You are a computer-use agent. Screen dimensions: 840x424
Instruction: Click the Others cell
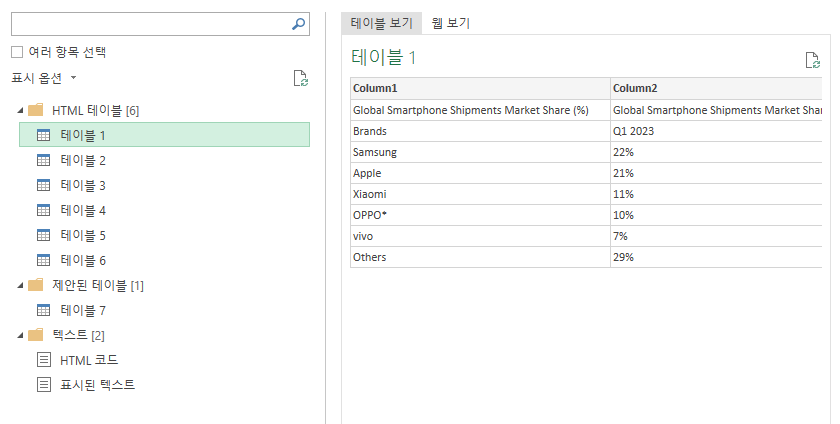481,257
